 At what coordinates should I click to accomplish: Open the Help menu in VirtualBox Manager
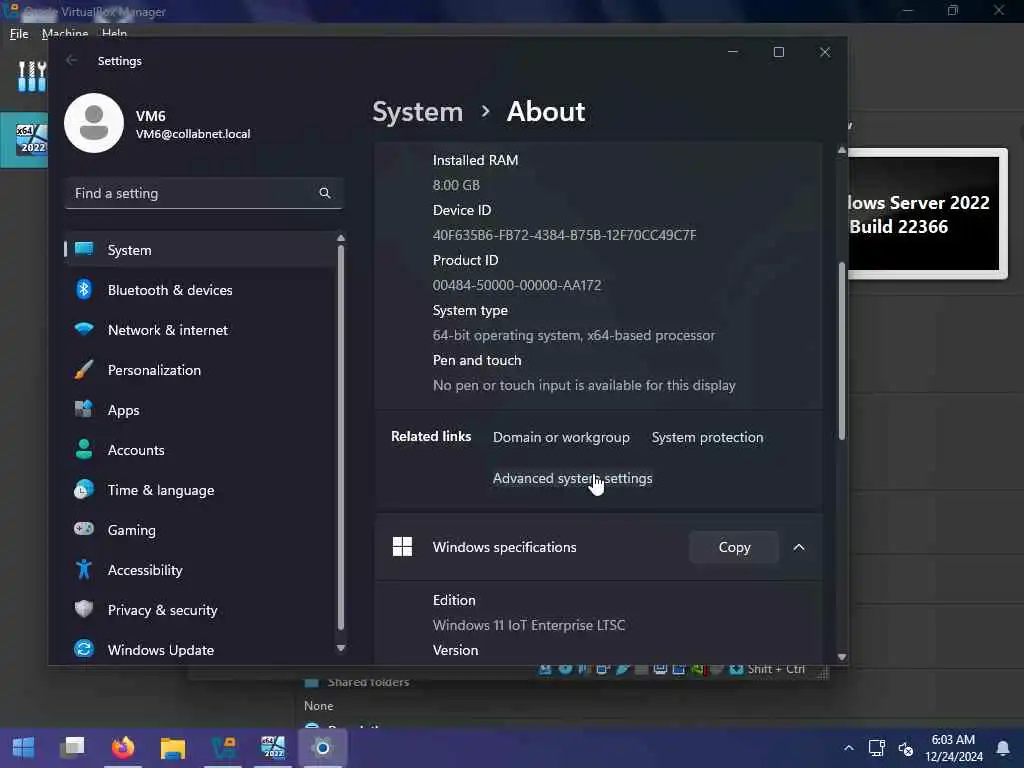[114, 34]
